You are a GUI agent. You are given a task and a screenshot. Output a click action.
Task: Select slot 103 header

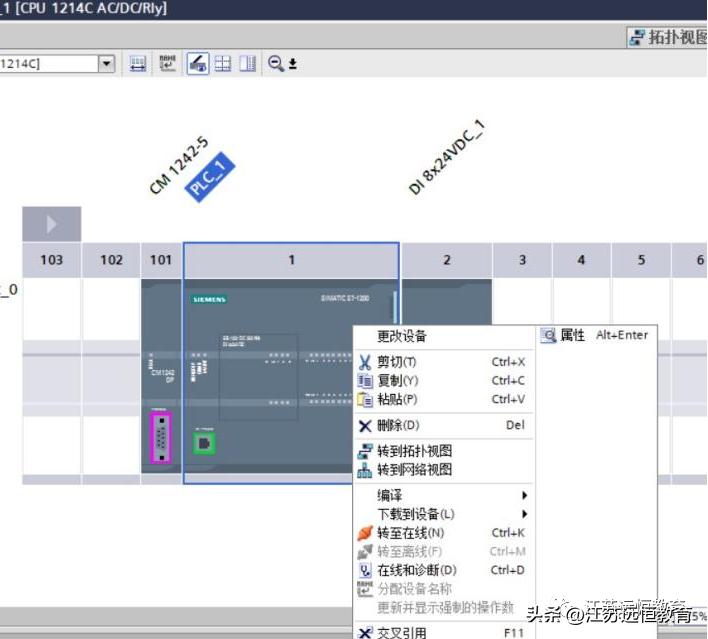(x=51, y=260)
